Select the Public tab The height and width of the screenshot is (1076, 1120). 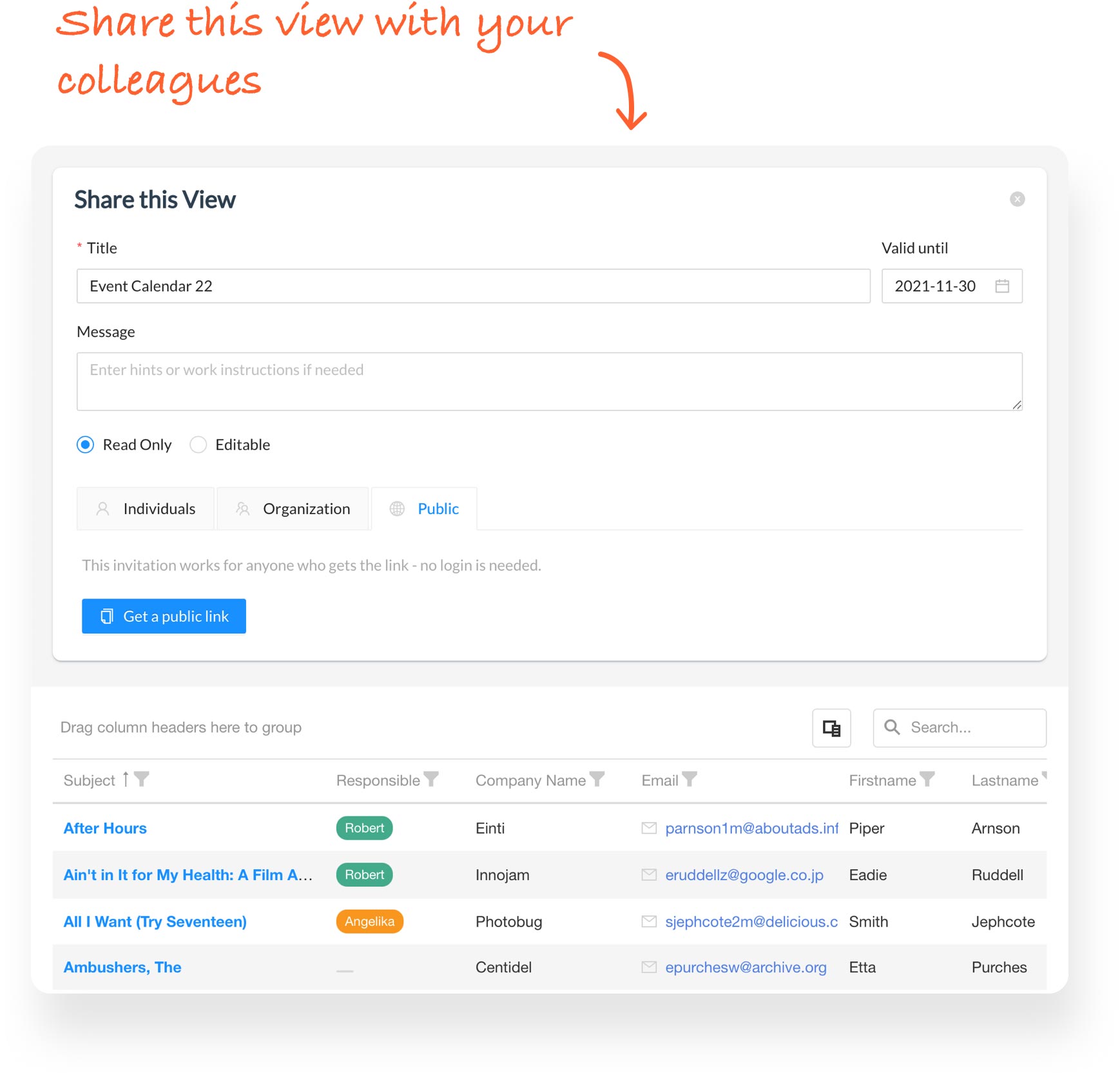point(425,509)
